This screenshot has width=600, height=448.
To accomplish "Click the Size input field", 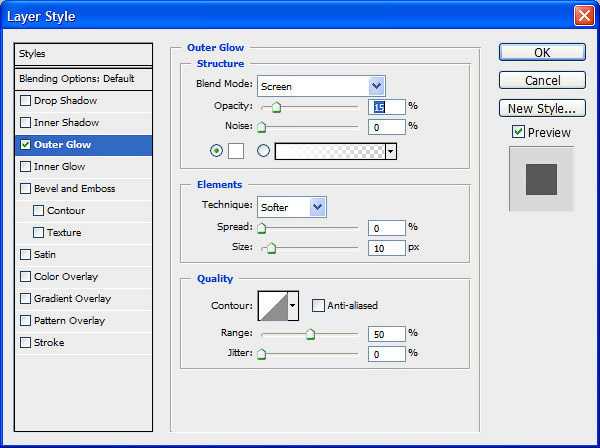I will coord(386,248).
